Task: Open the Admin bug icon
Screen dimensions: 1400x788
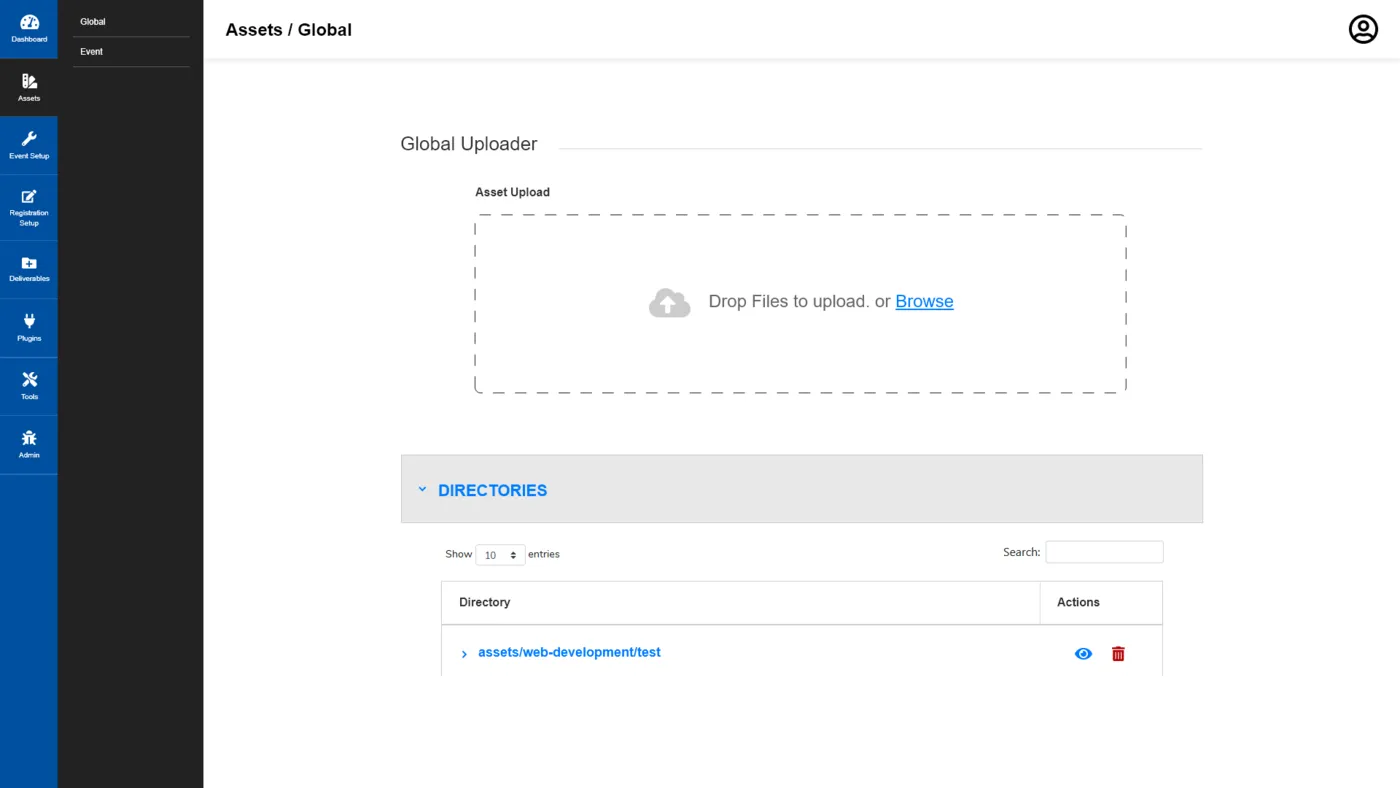Action: [29, 438]
